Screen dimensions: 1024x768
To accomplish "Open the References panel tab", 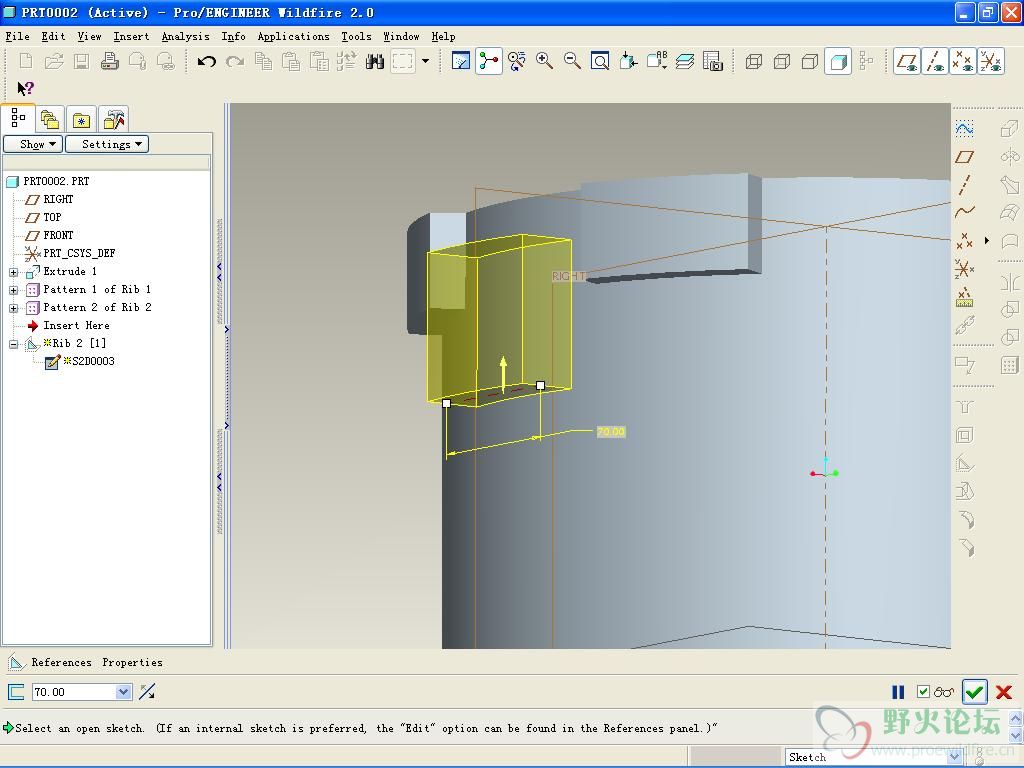I will (61, 662).
